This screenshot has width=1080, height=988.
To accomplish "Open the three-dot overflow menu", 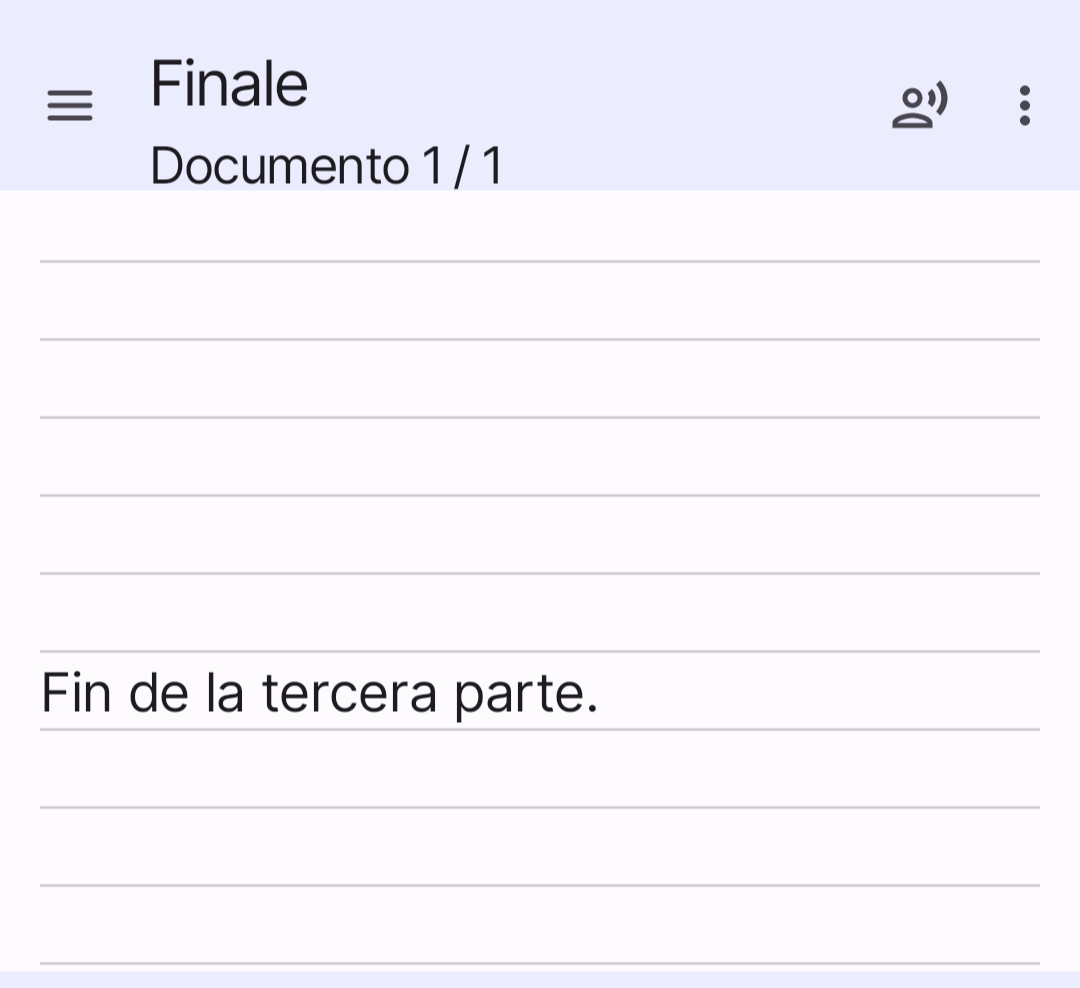I will coord(1024,105).
